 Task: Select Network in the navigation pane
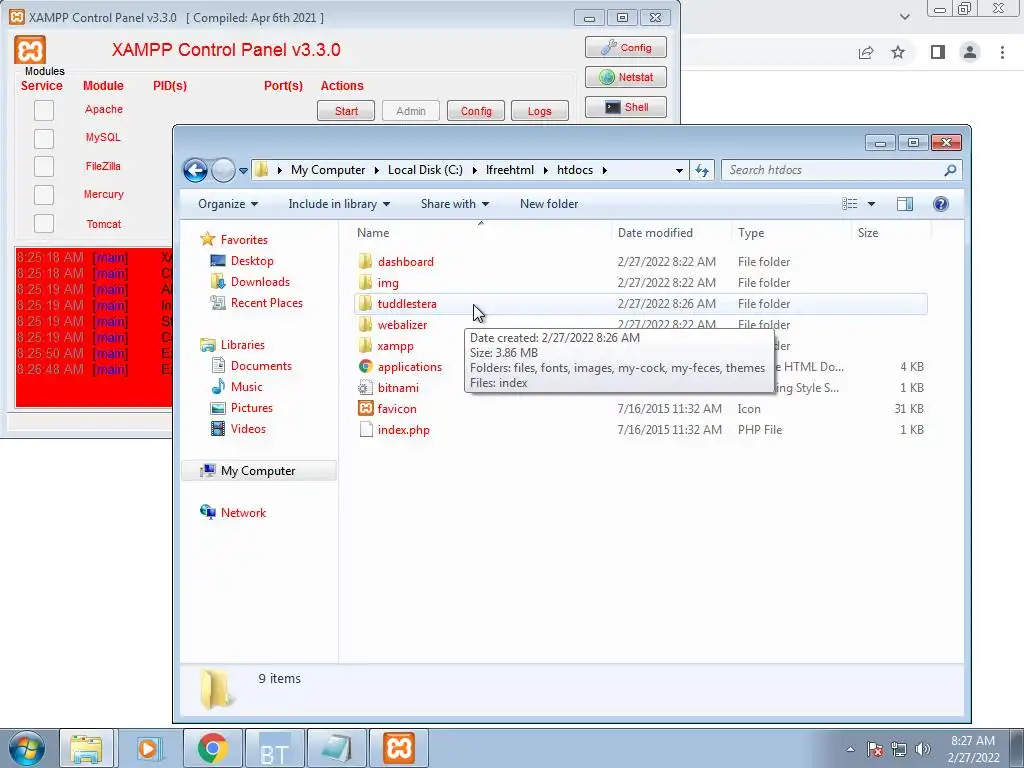pyautogui.click(x=243, y=513)
